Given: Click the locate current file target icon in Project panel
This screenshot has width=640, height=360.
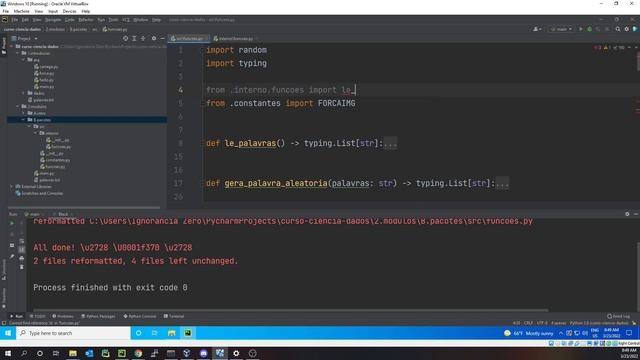Looking at the screenshot, I should [x=125, y=38].
